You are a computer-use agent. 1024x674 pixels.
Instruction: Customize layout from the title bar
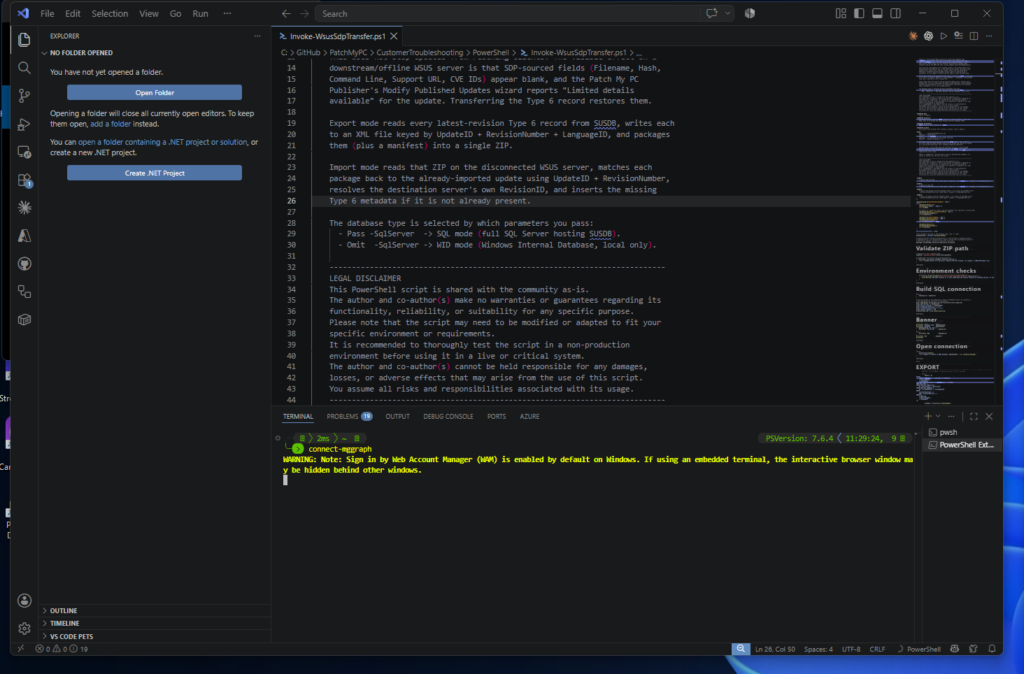click(840, 13)
